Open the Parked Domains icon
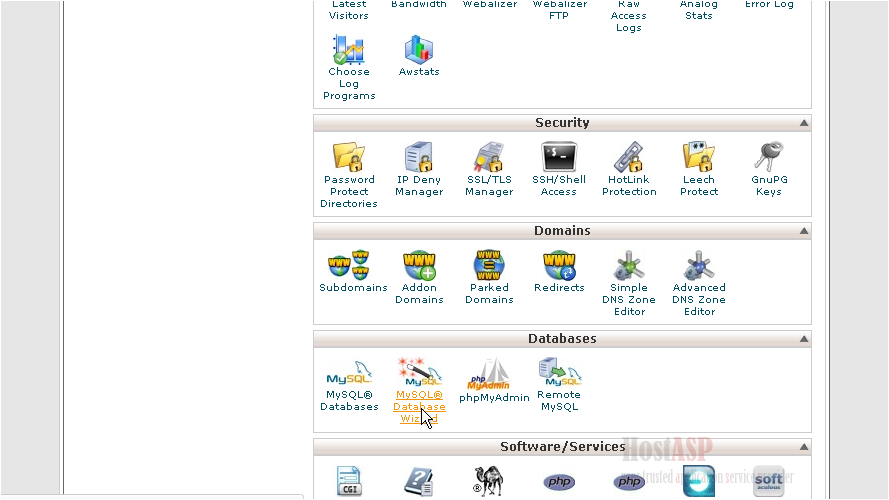This screenshot has width=889, height=500. (x=489, y=266)
